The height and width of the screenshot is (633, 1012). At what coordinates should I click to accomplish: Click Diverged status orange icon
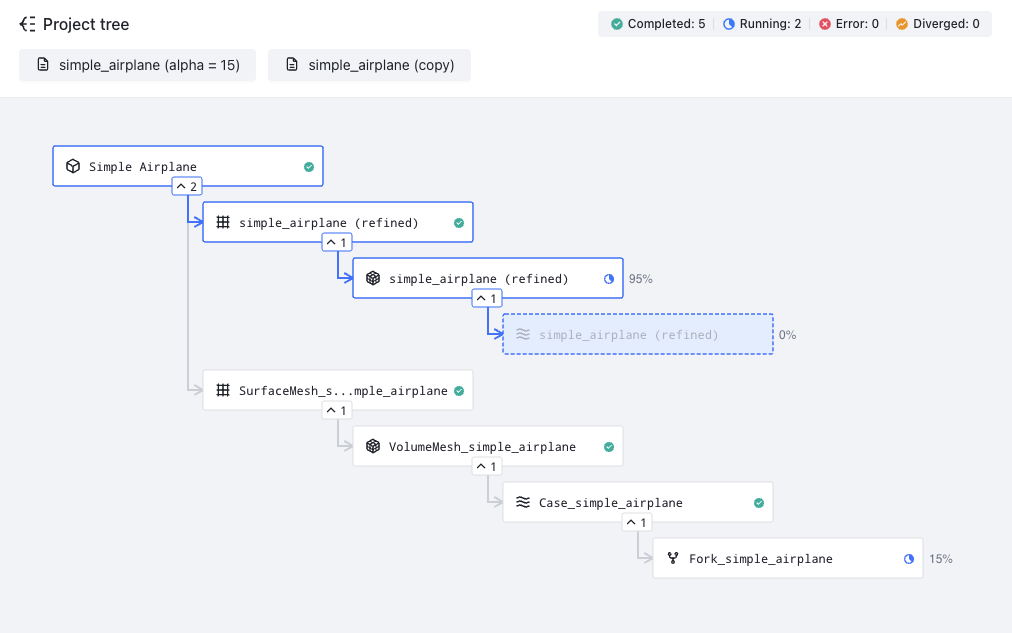point(902,24)
